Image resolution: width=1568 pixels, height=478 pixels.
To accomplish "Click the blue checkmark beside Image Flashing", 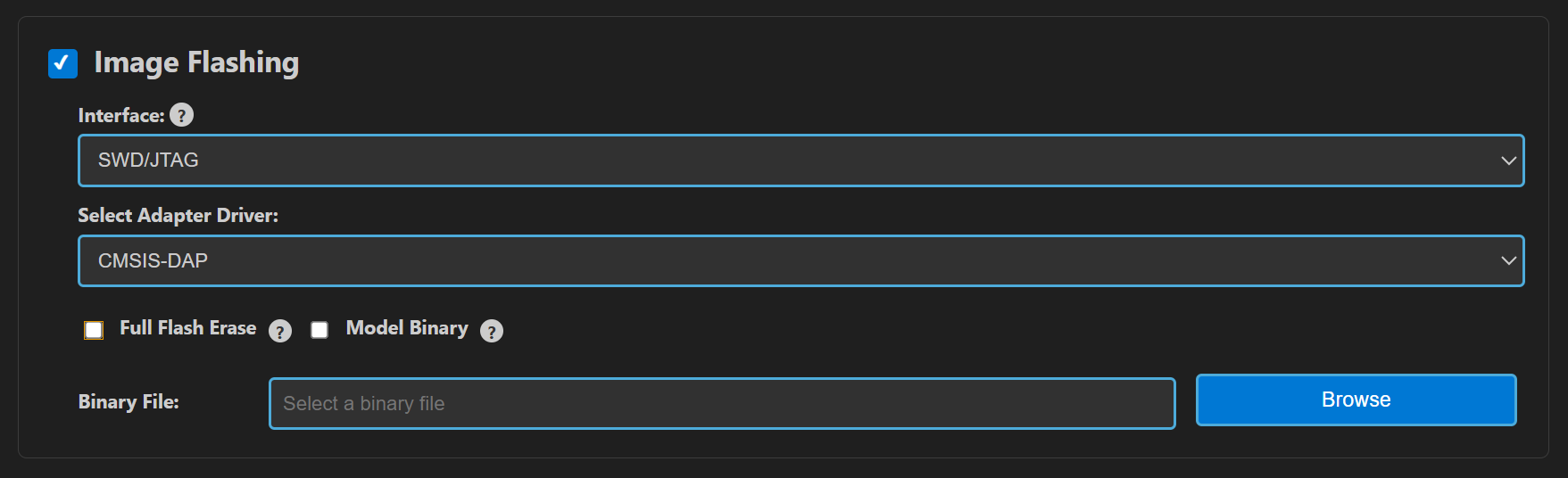I will pyautogui.click(x=62, y=63).
